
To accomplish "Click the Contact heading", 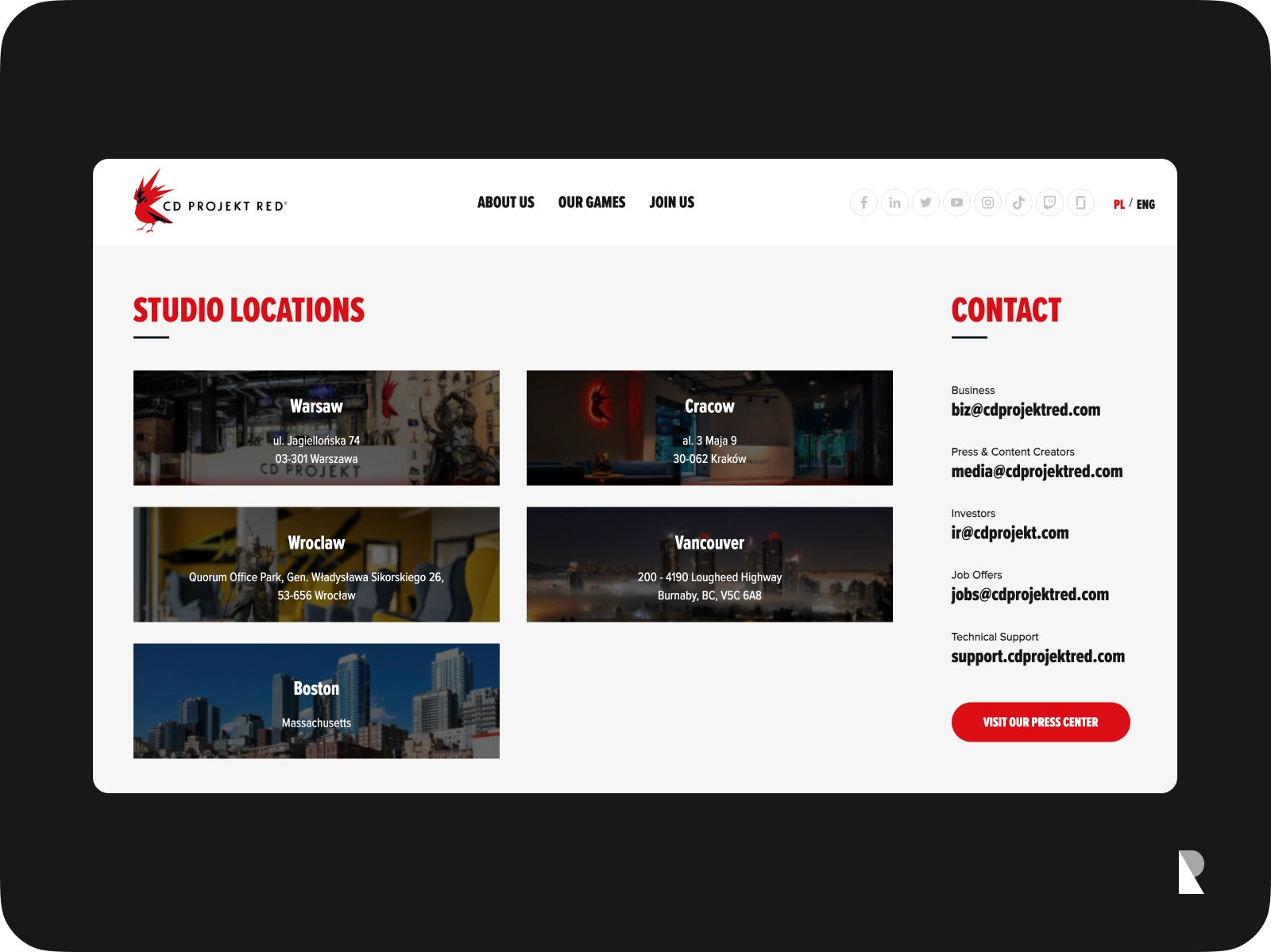I will pos(1006,310).
